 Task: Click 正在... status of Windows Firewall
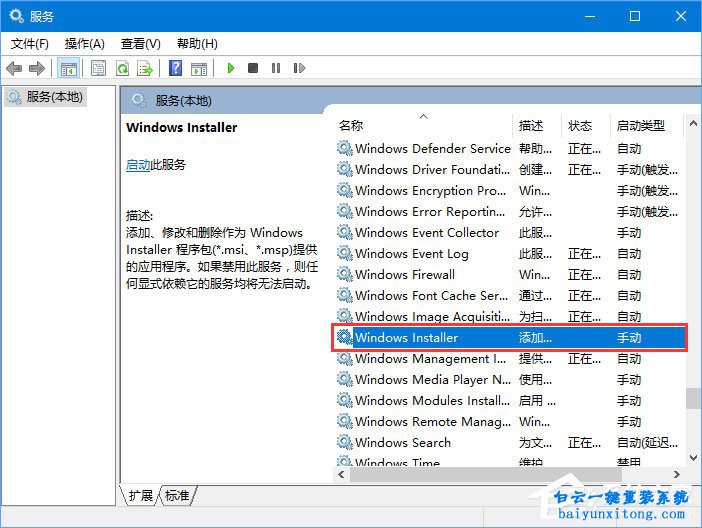point(584,275)
